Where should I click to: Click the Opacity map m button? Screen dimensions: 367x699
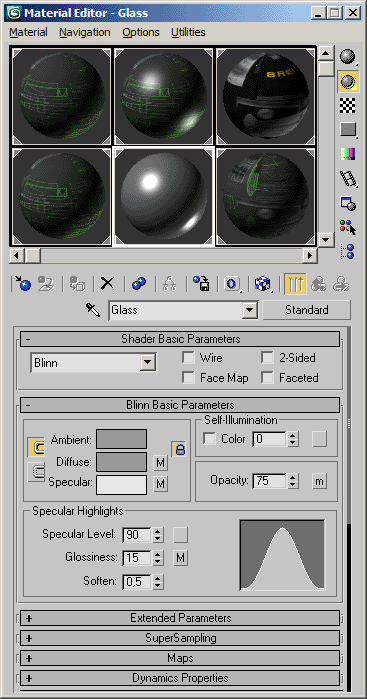click(x=319, y=481)
